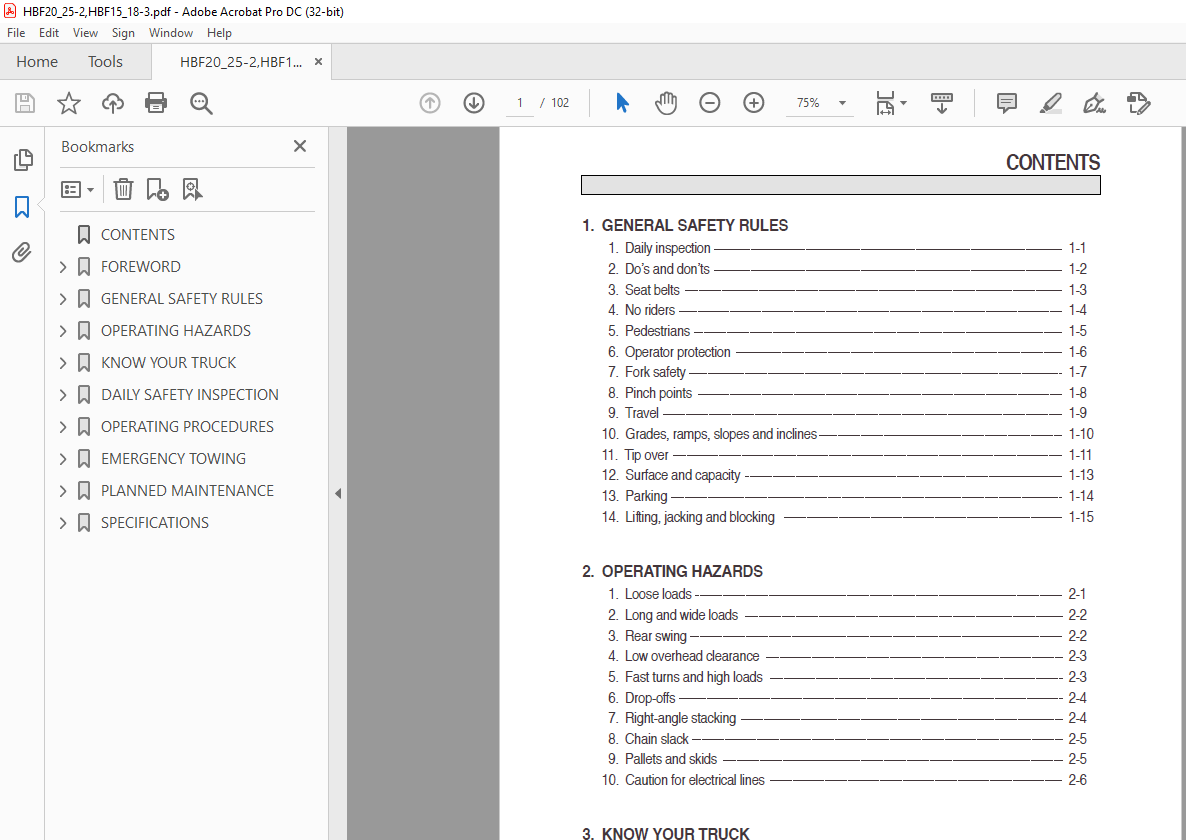Expand PLANNED MAINTENANCE bookmark
This screenshot has height=840, width=1186.
[x=64, y=491]
